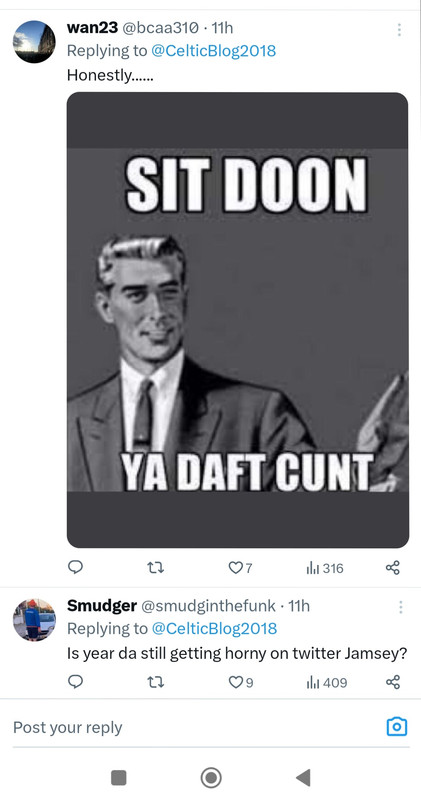This screenshot has width=421, height=800.
Task: Open wan23's profile picture
Action: click(34, 42)
